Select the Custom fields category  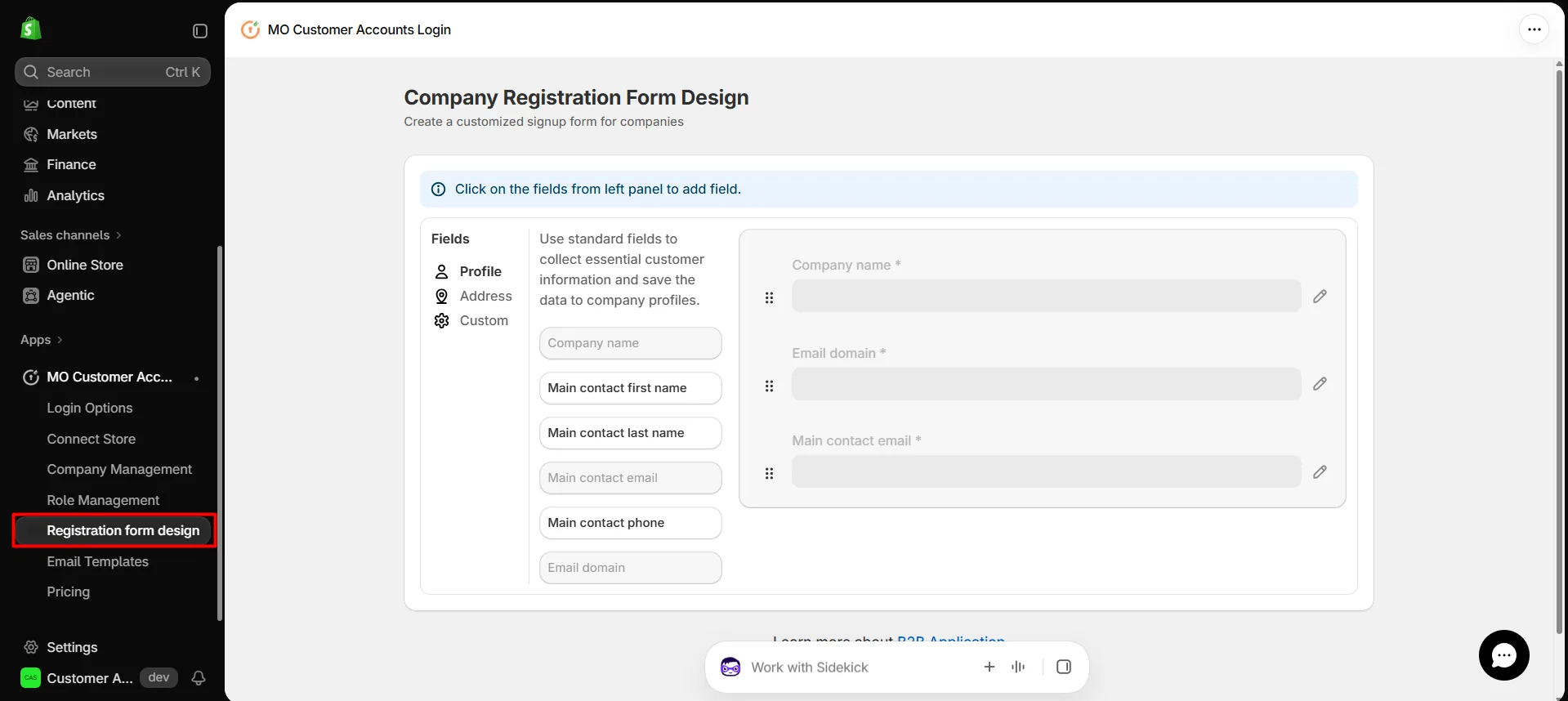pyautogui.click(x=471, y=320)
